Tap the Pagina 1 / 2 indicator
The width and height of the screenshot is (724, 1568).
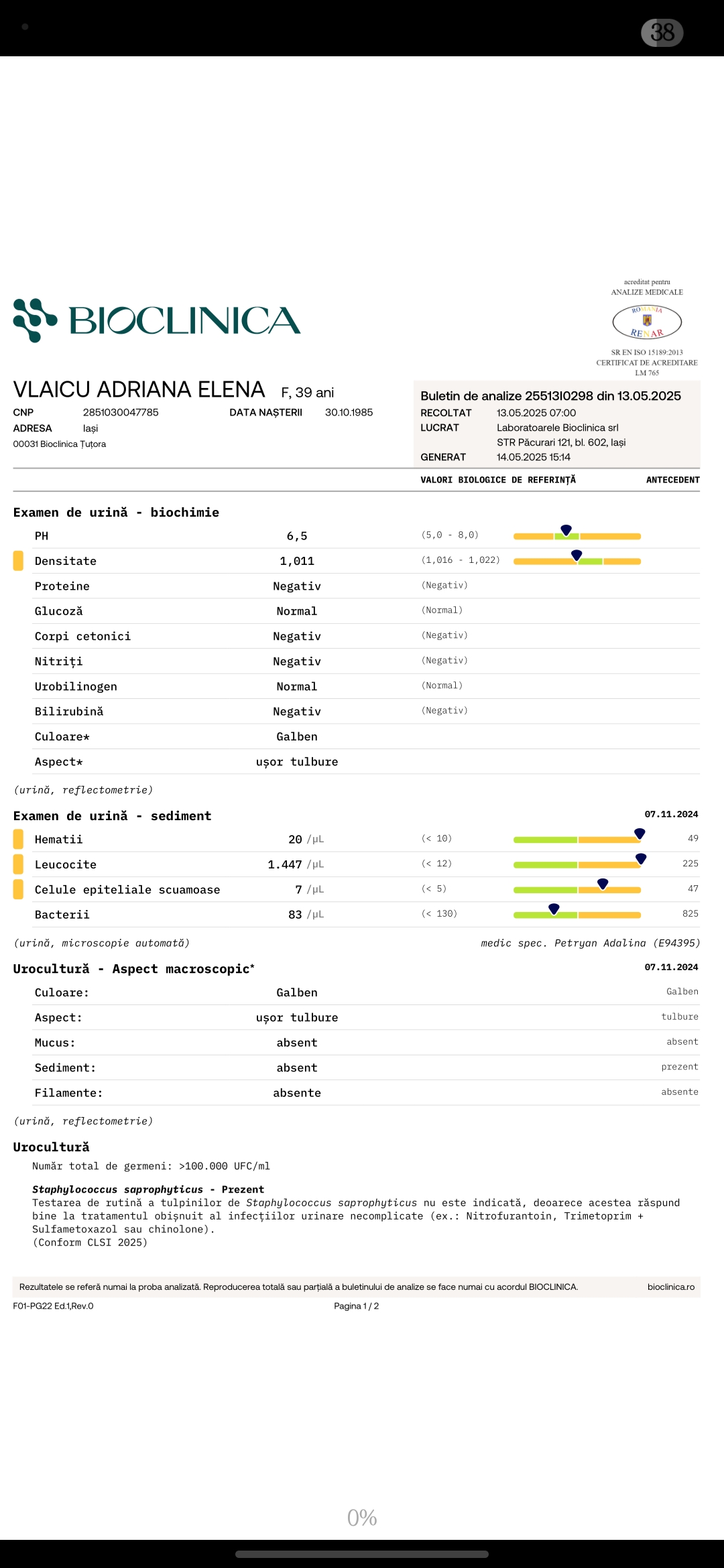coord(357,1306)
